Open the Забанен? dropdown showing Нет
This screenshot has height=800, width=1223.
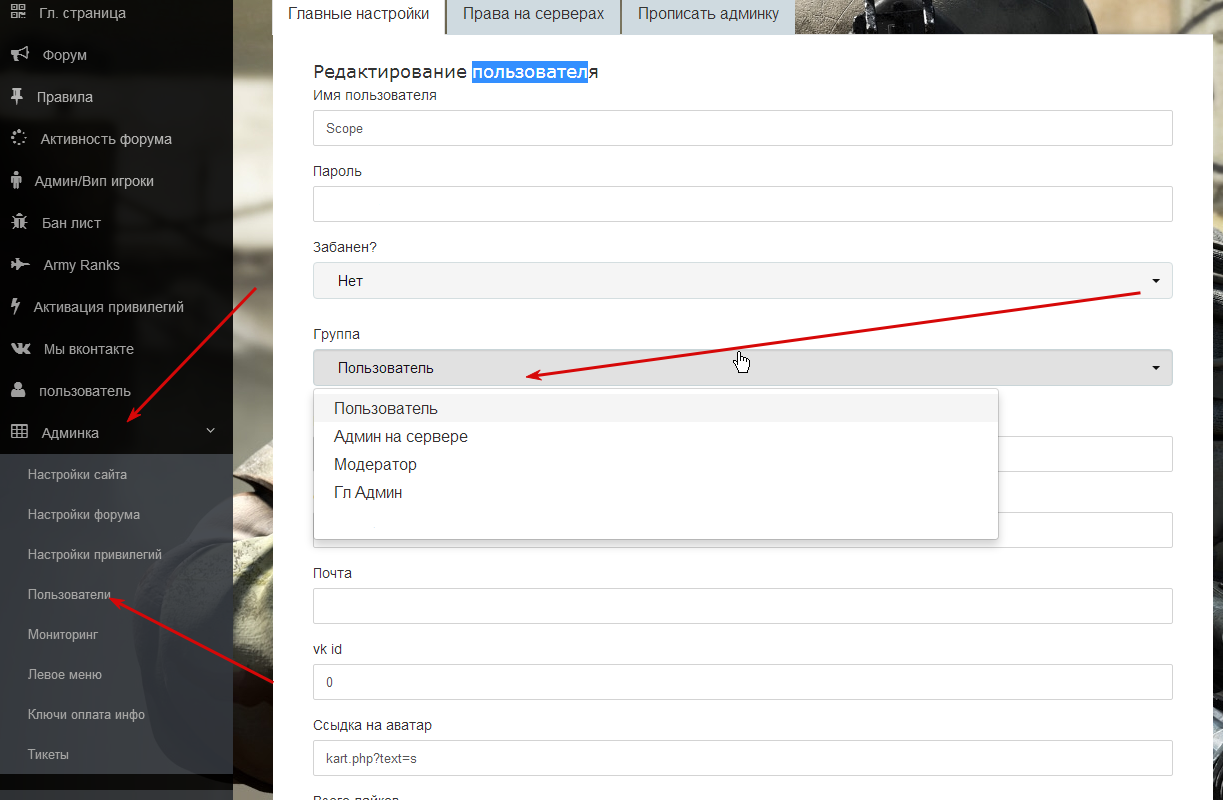tap(742, 281)
